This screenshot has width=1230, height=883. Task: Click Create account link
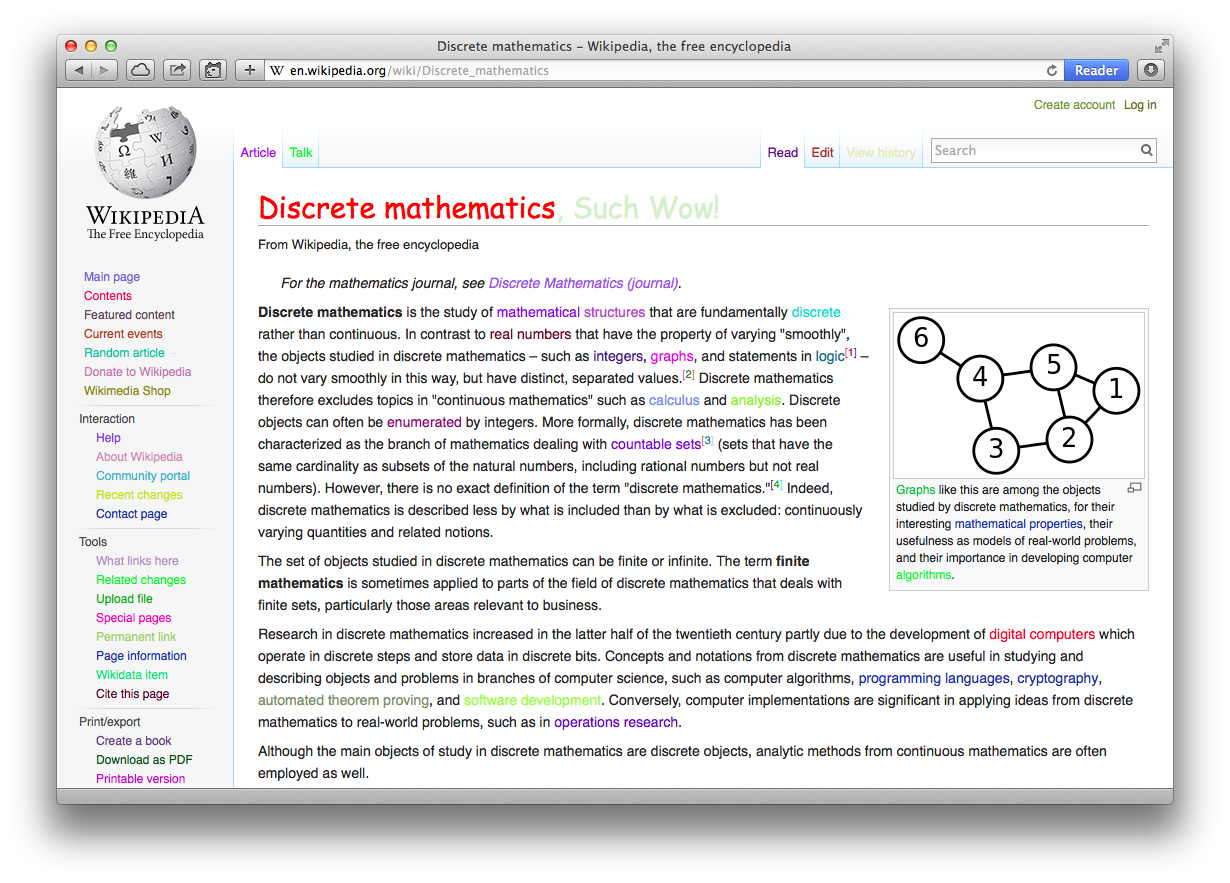[1074, 105]
